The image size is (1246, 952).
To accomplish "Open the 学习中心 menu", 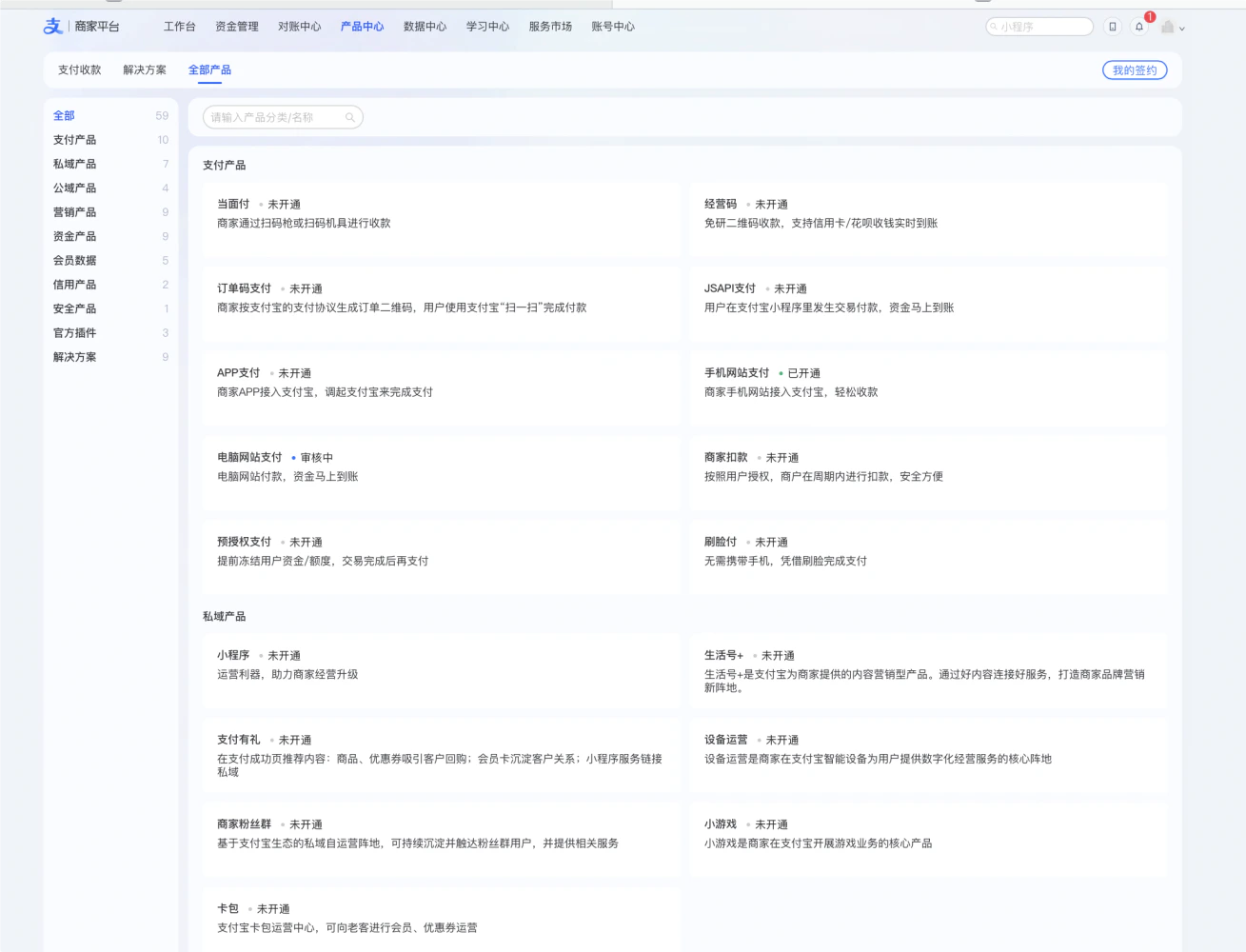I will coord(487,27).
